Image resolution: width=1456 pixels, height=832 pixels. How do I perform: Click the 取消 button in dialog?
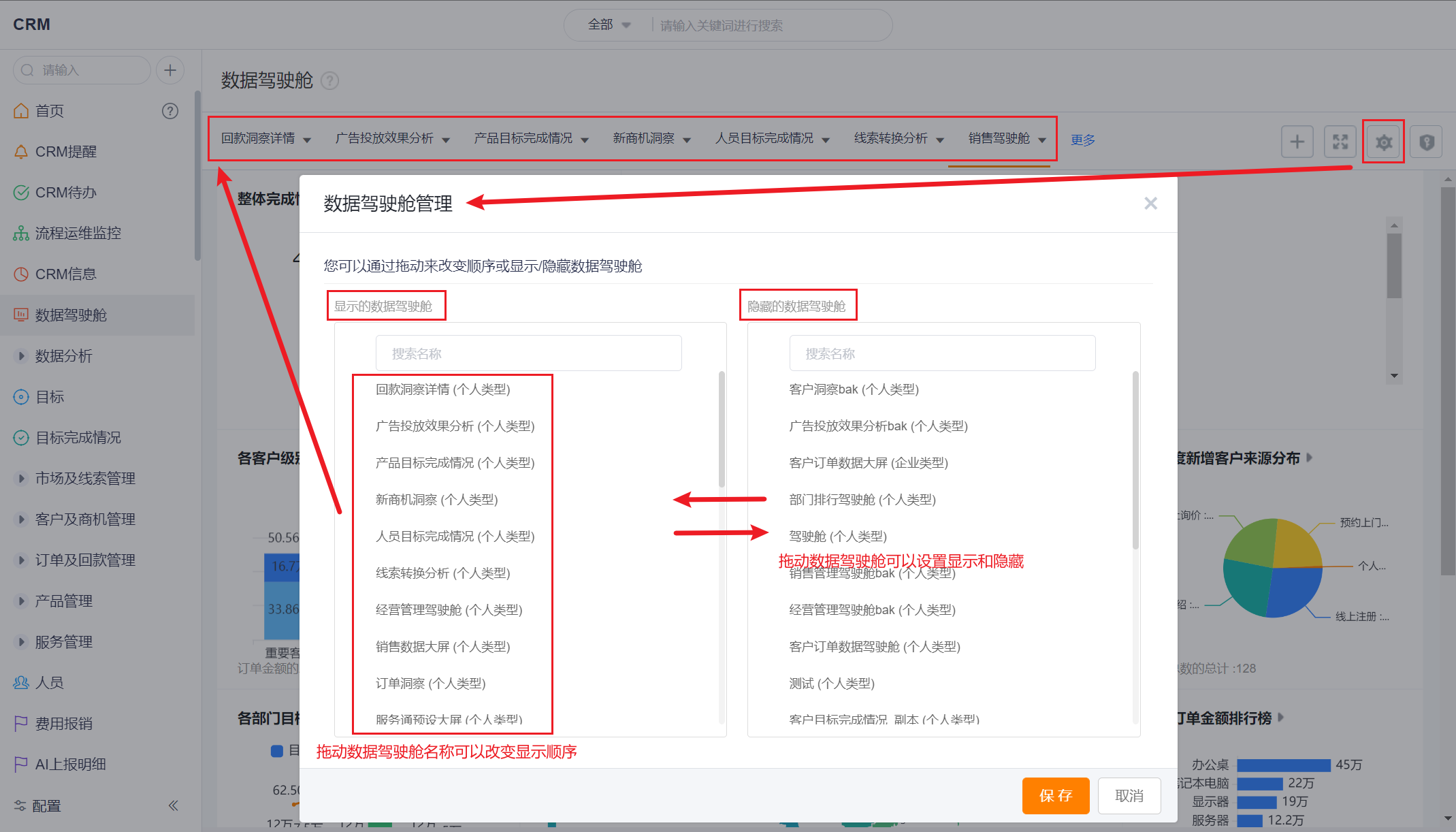(1129, 795)
